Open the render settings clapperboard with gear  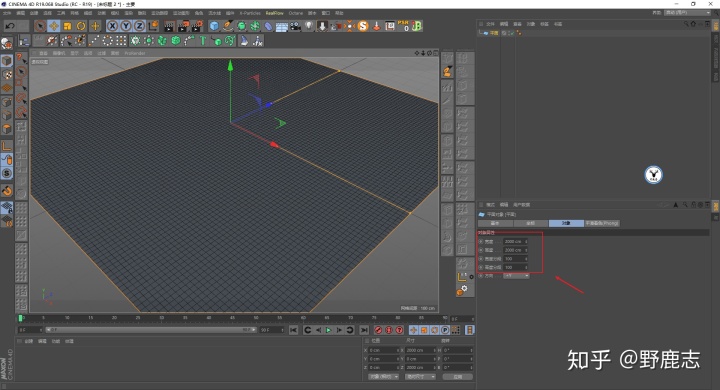coord(197,26)
